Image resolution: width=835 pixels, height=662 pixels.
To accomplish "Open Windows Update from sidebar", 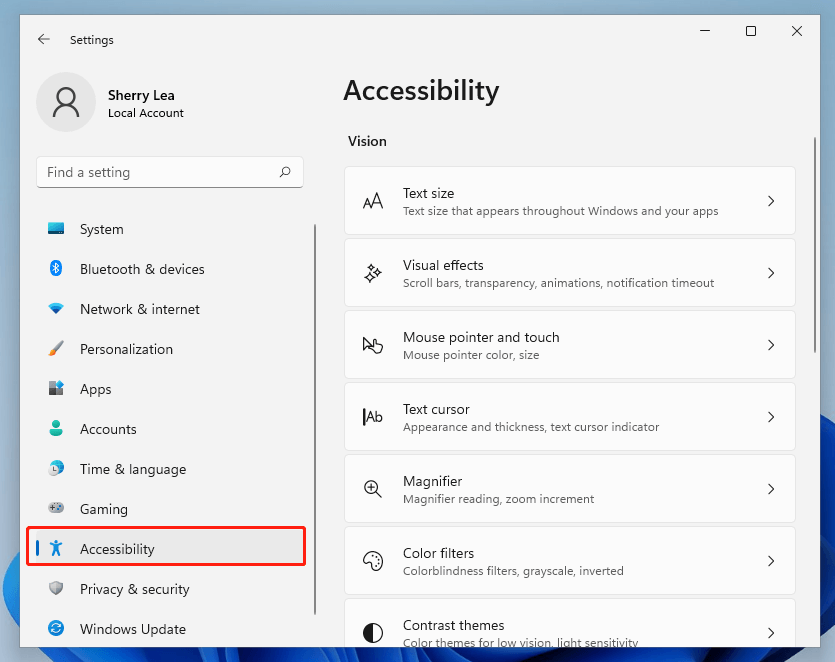I will tap(132, 629).
